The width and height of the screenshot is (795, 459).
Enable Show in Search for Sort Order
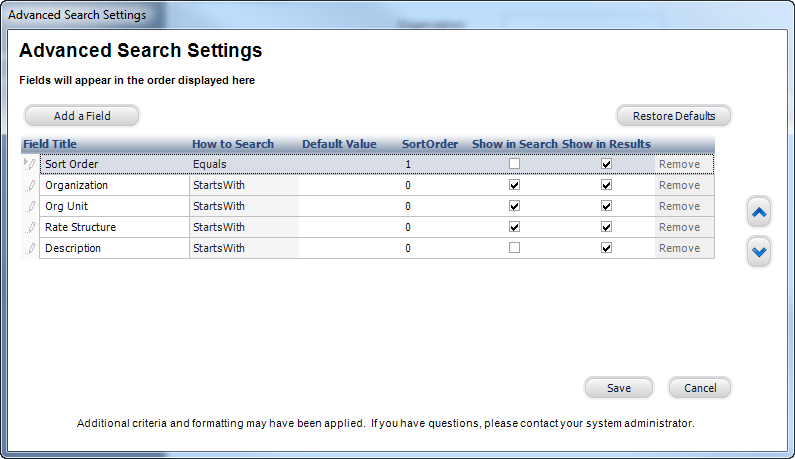click(514, 164)
